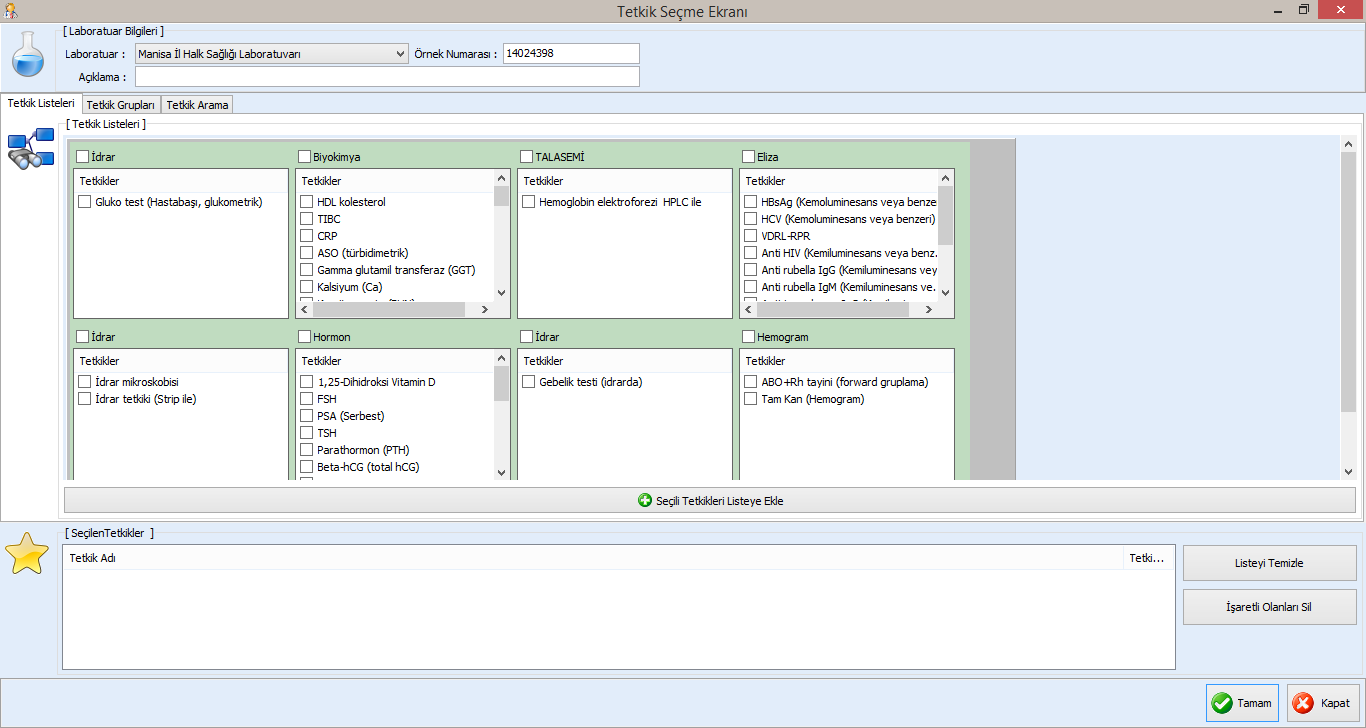Check the Biyokimya group checkbox
The image size is (1366, 728).
pyautogui.click(x=304, y=156)
